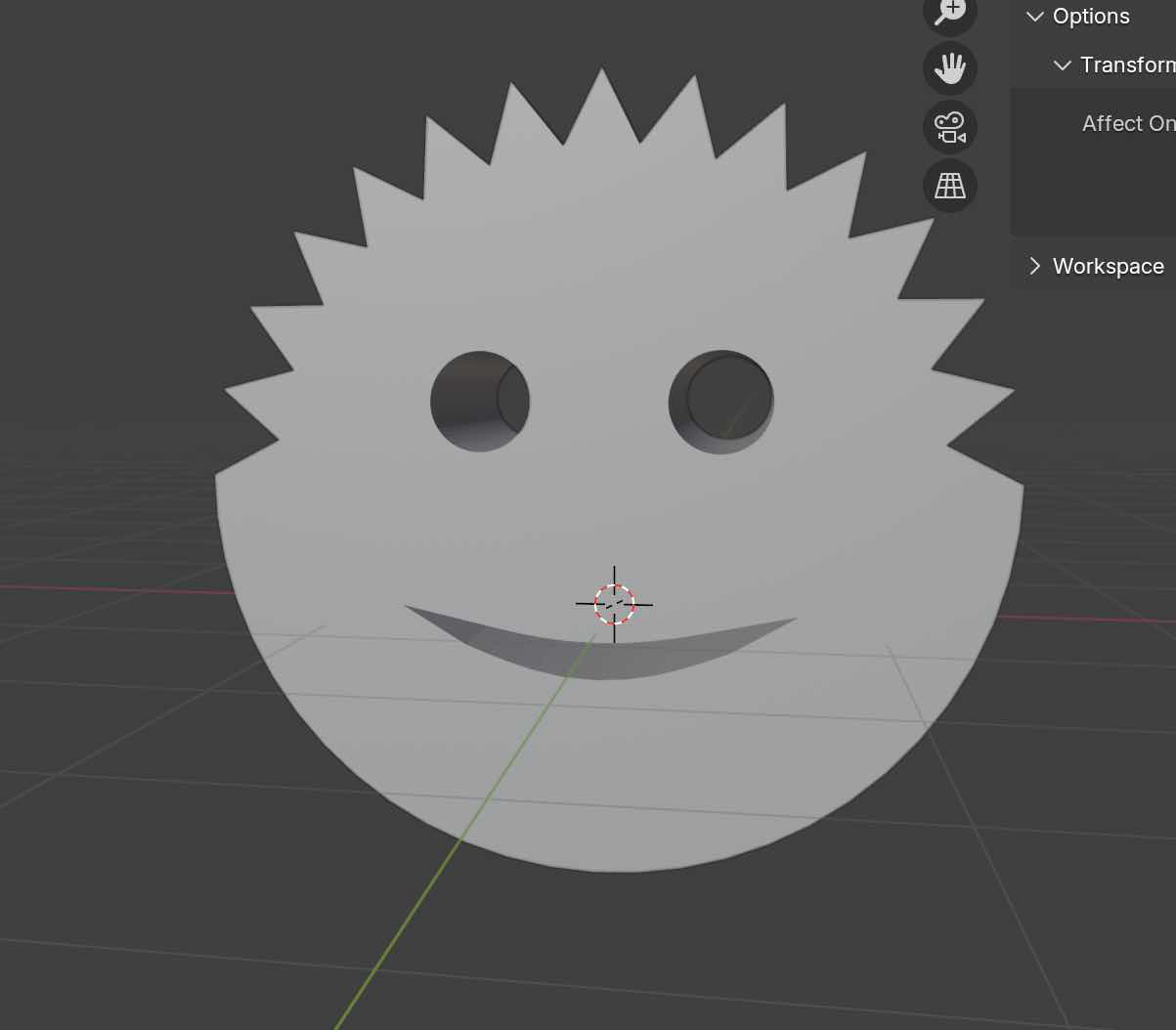Toggle the camera view icon
The height and width of the screenshot is (1030, 1176).
click(949, 127)
